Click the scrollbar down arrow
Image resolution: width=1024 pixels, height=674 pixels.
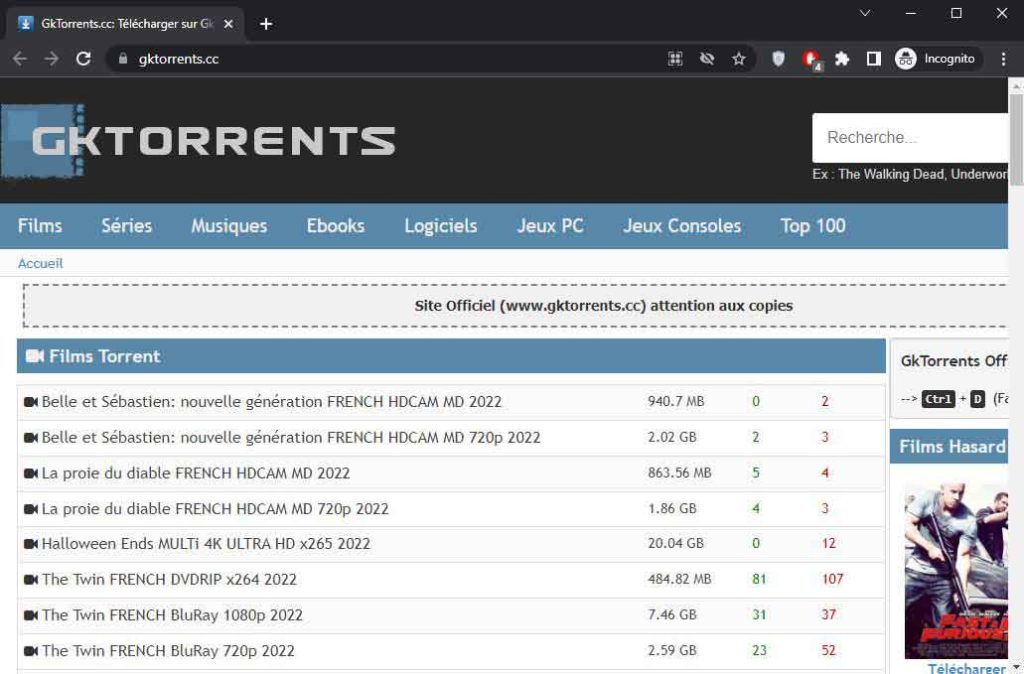click(x=1016, y=668)
